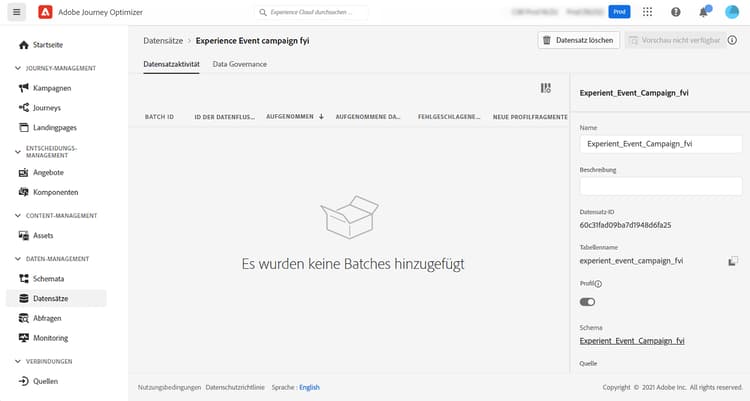Collapse the Verbindungen section
The height and width of the screenshot is (401, 750).
(x=18, y=361)
